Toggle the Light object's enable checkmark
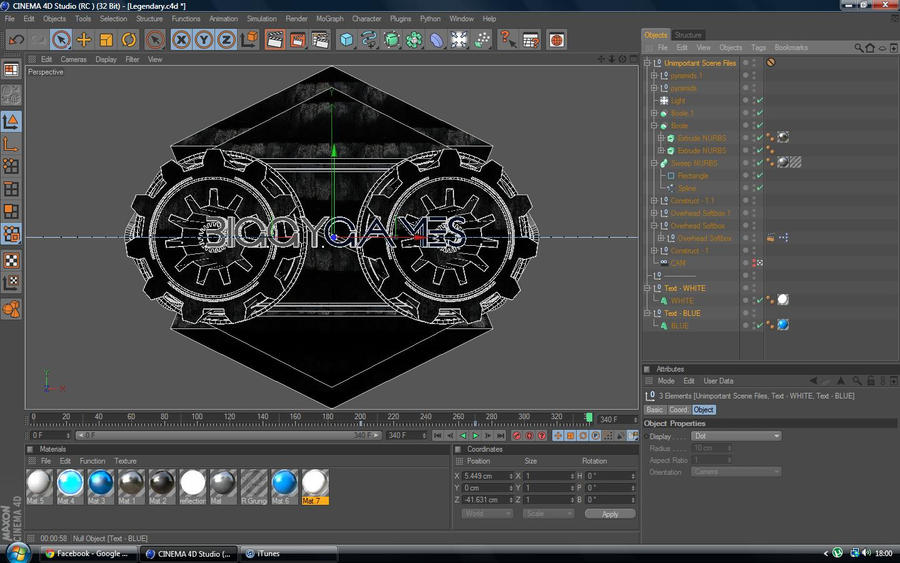Screen dimensions: 900x563 pos(760,100)
